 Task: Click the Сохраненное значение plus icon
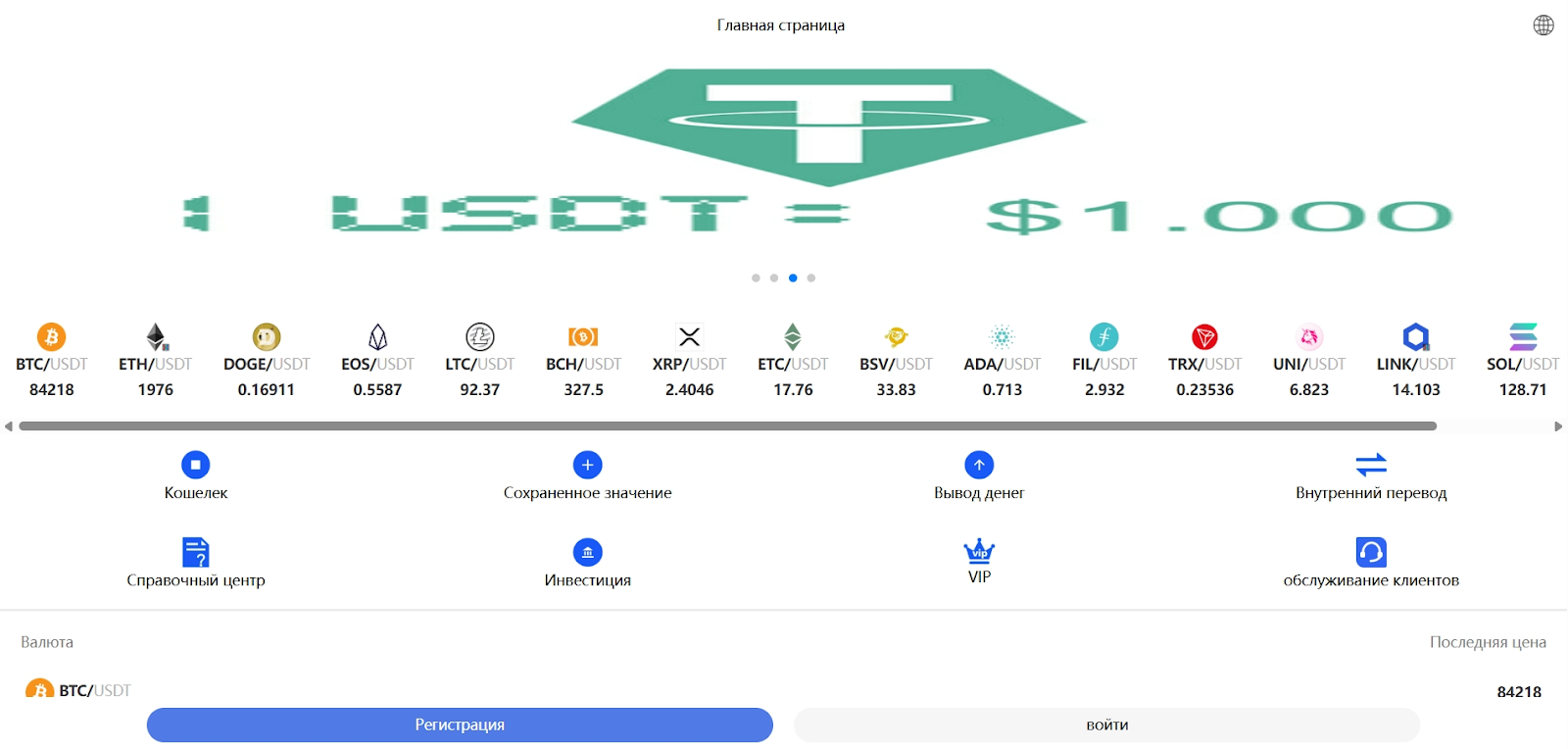[x=588, y=465]
